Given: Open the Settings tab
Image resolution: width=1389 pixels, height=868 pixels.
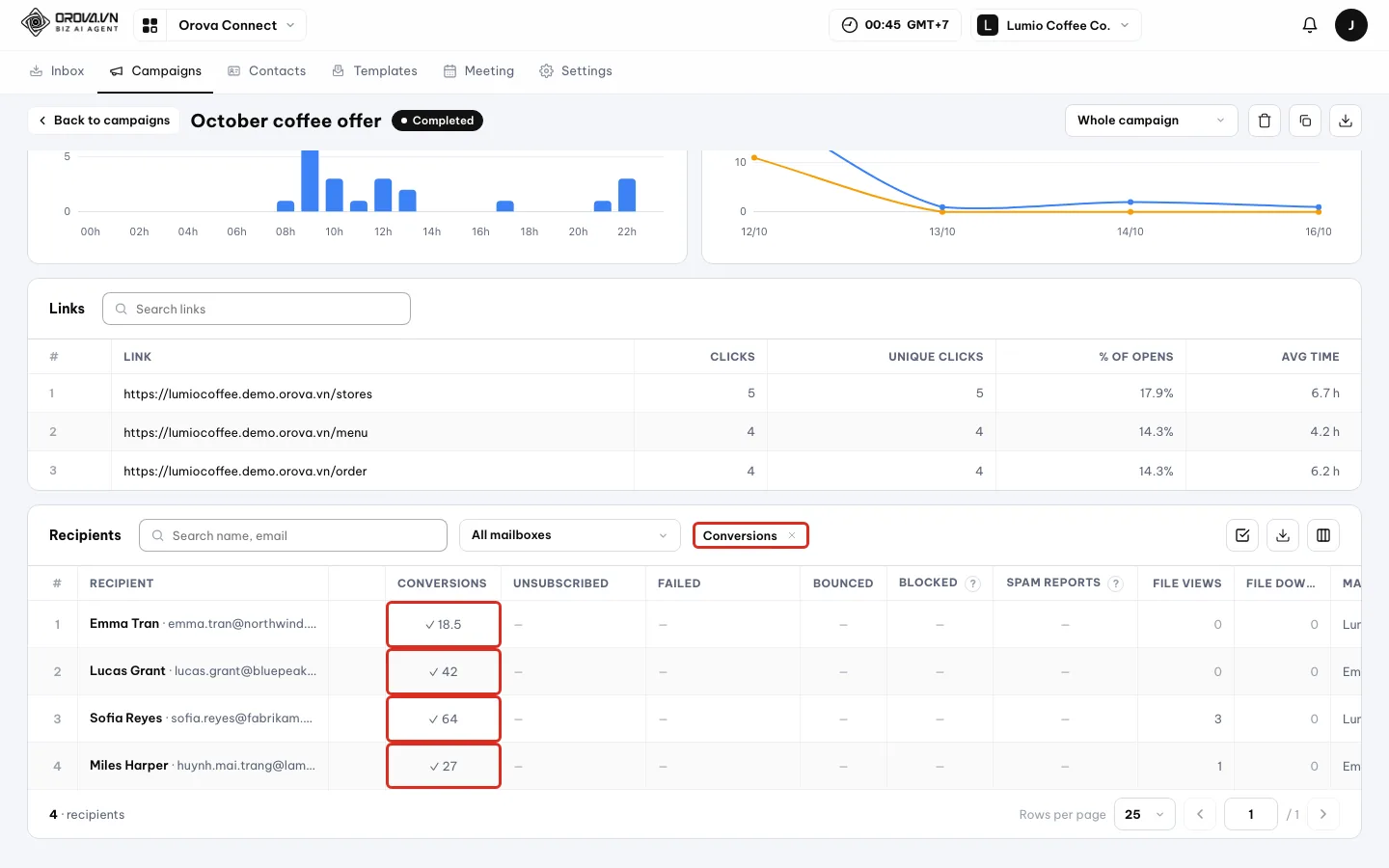Looking at the screenshot, I should [x=576, y=71].
